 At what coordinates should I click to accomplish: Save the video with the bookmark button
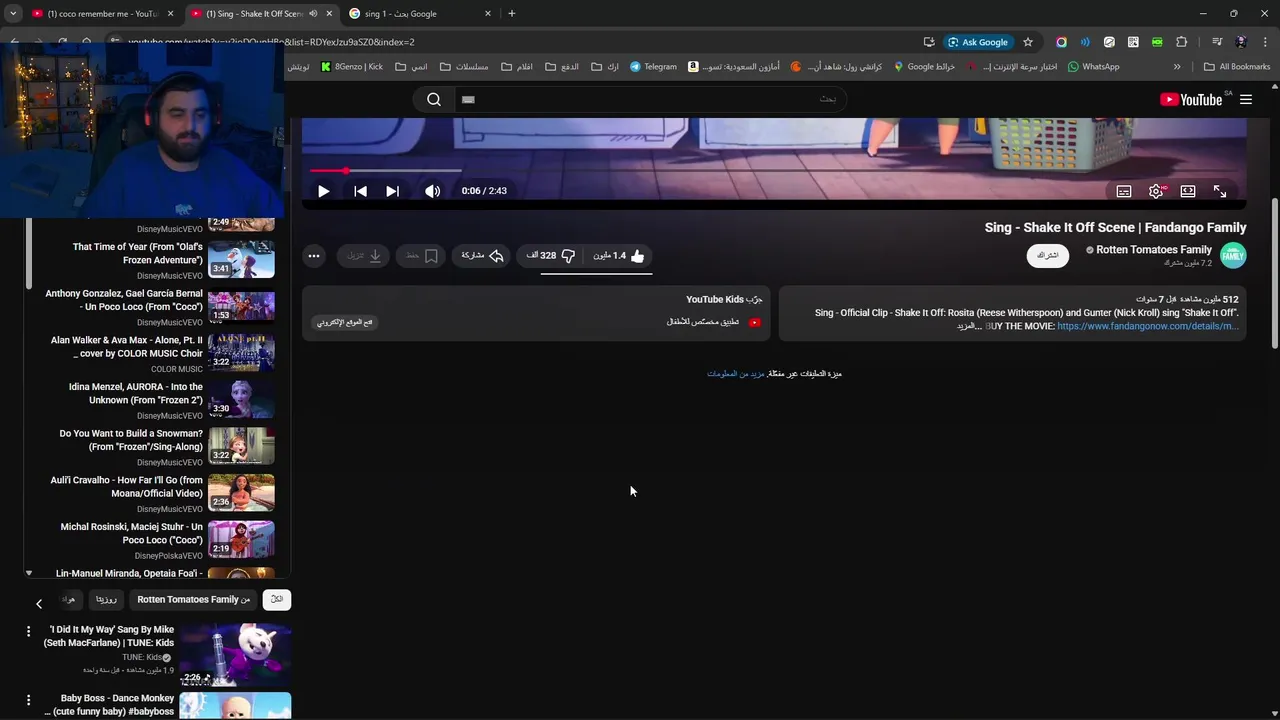422,256
